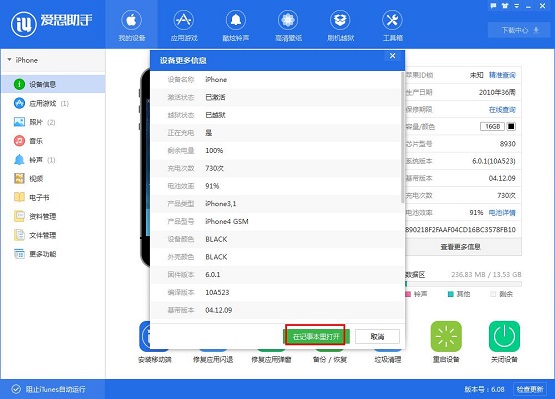Click the 查看更多信息 button
Image resolution: width=555 pixels, height=399 pixels.
[460, 247]
